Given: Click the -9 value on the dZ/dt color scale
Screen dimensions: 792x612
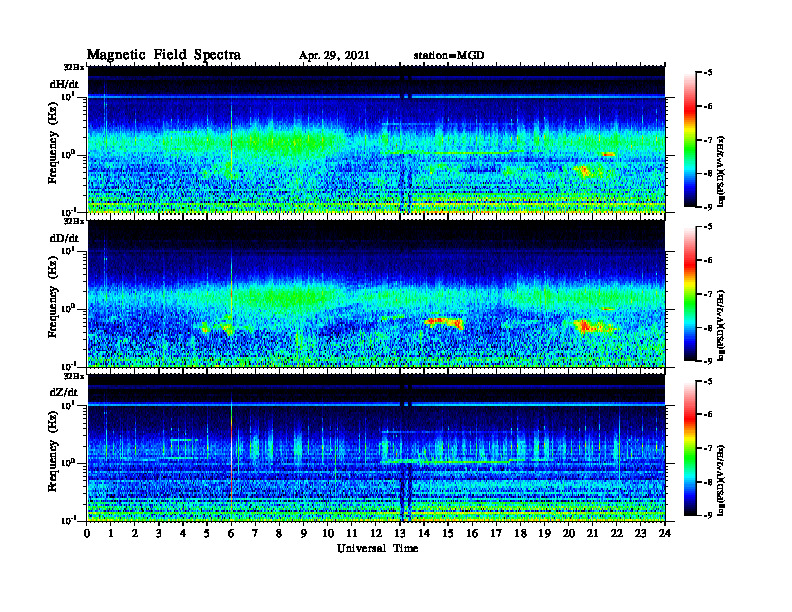Looking at the screenshot, I should click(708, 515).
